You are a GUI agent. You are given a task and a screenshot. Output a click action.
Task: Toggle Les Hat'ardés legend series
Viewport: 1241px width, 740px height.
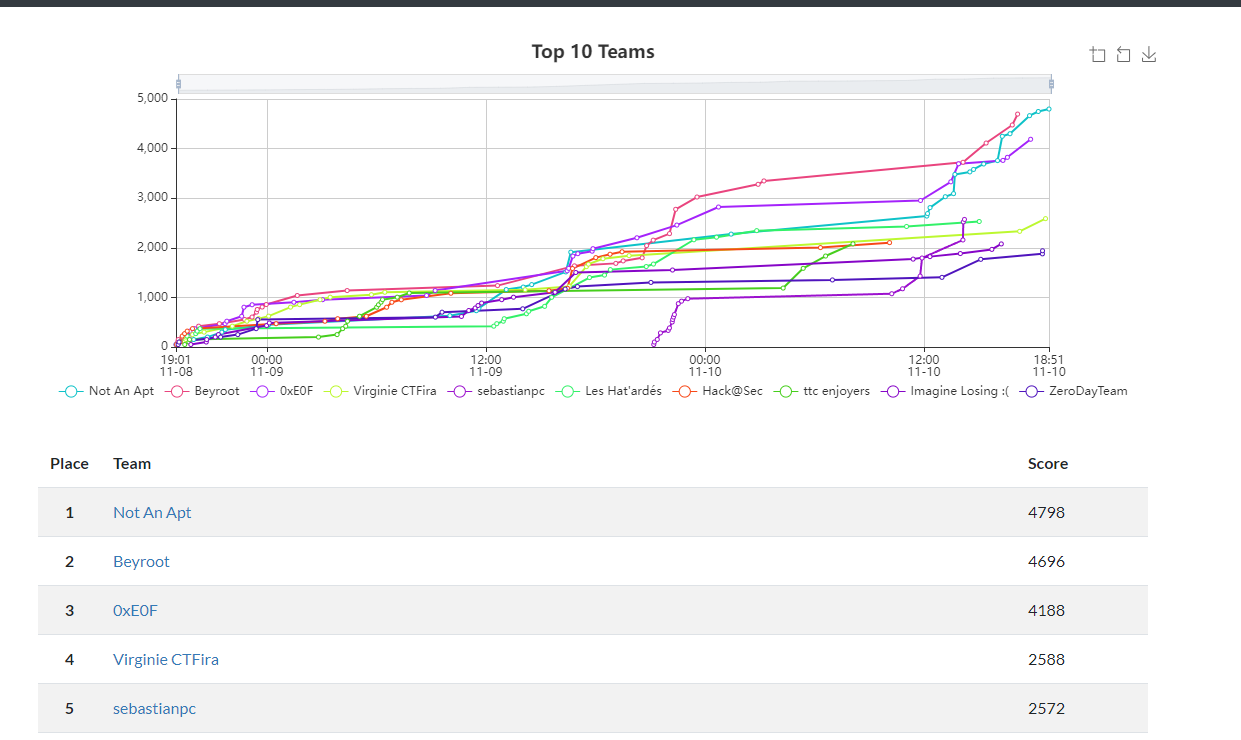tap(609, 391)
